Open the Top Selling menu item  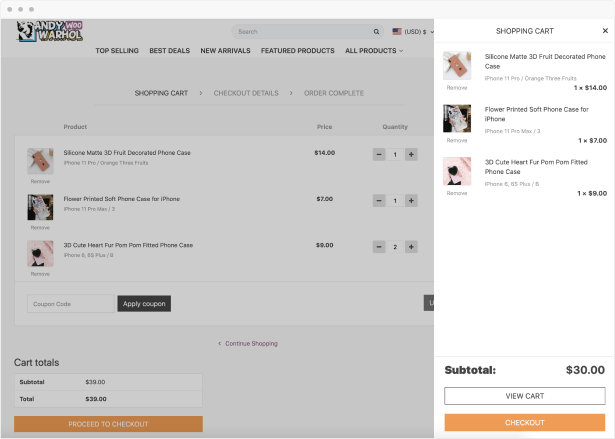117,50
